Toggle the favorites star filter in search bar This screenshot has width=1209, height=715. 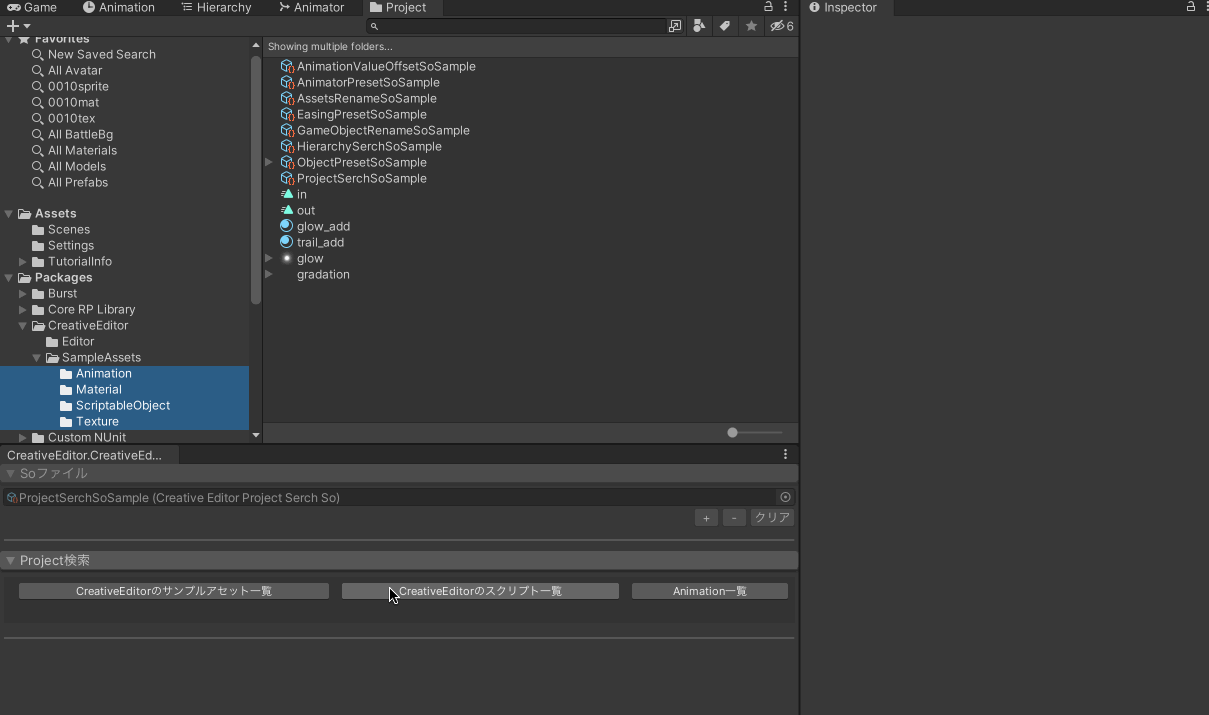tap(751, 26)
